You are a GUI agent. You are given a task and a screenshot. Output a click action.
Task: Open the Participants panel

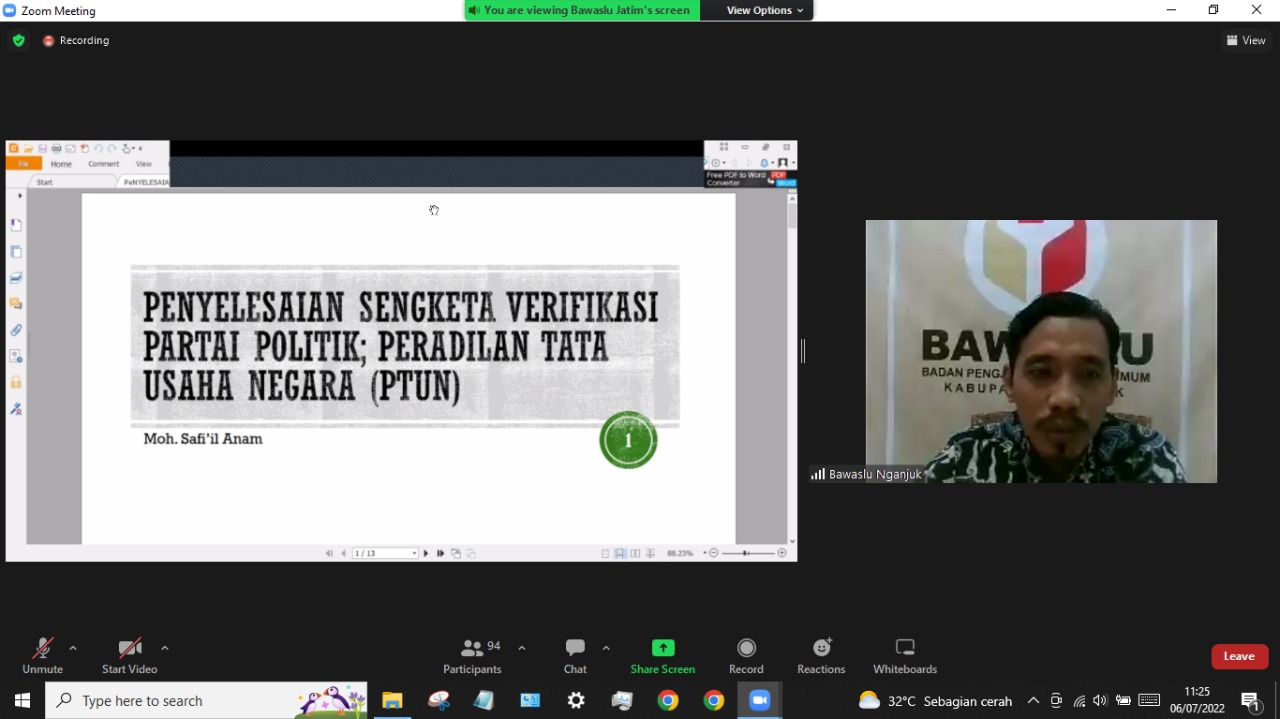coord(472,656)
